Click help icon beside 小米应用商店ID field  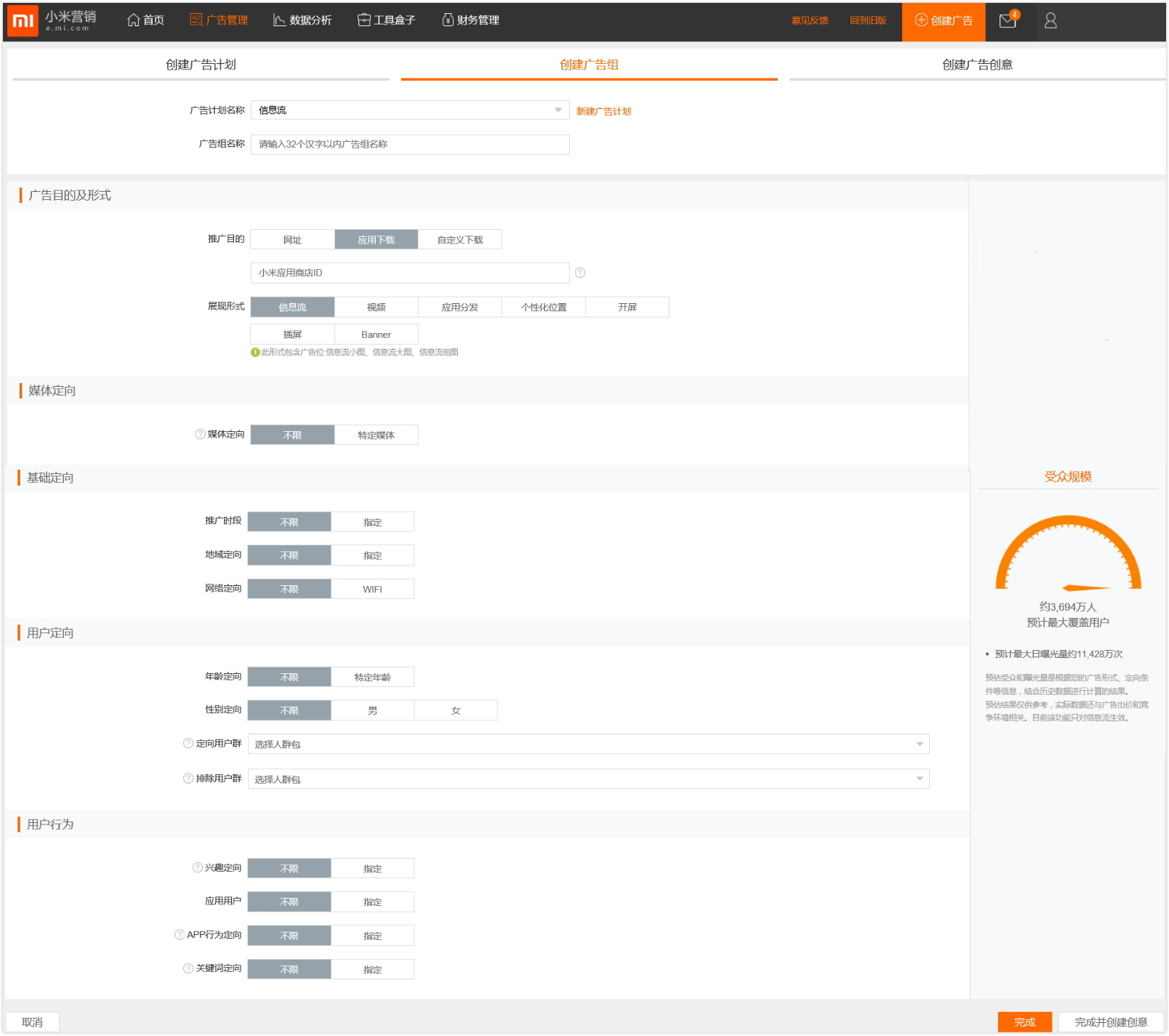click(x=580, y=273)
